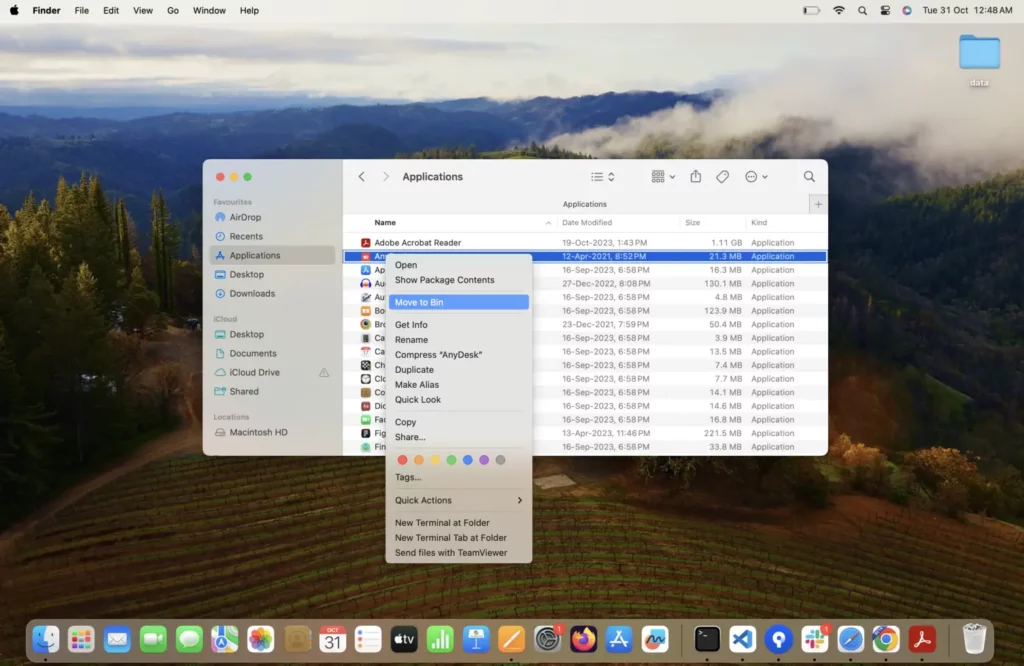This screenshot has height=666, width=1024.
Task: Open Control Centre in the menu bar
Action: point(884,10)
